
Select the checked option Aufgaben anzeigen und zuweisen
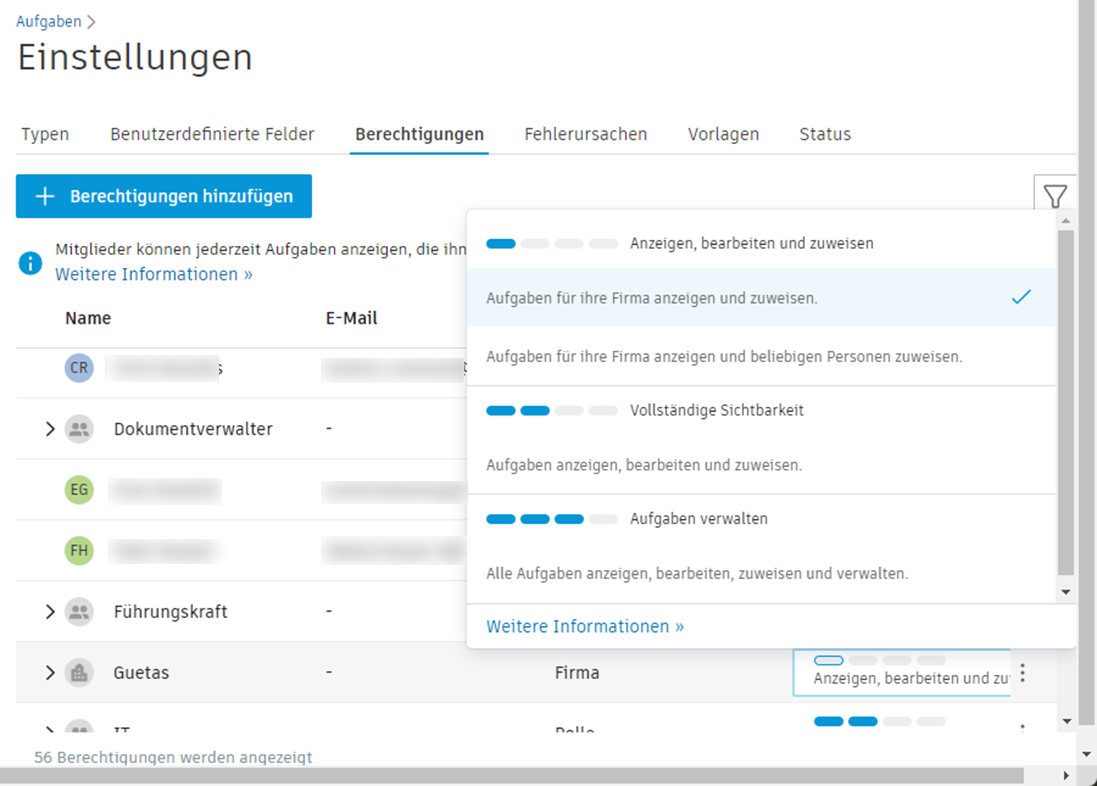700,297
